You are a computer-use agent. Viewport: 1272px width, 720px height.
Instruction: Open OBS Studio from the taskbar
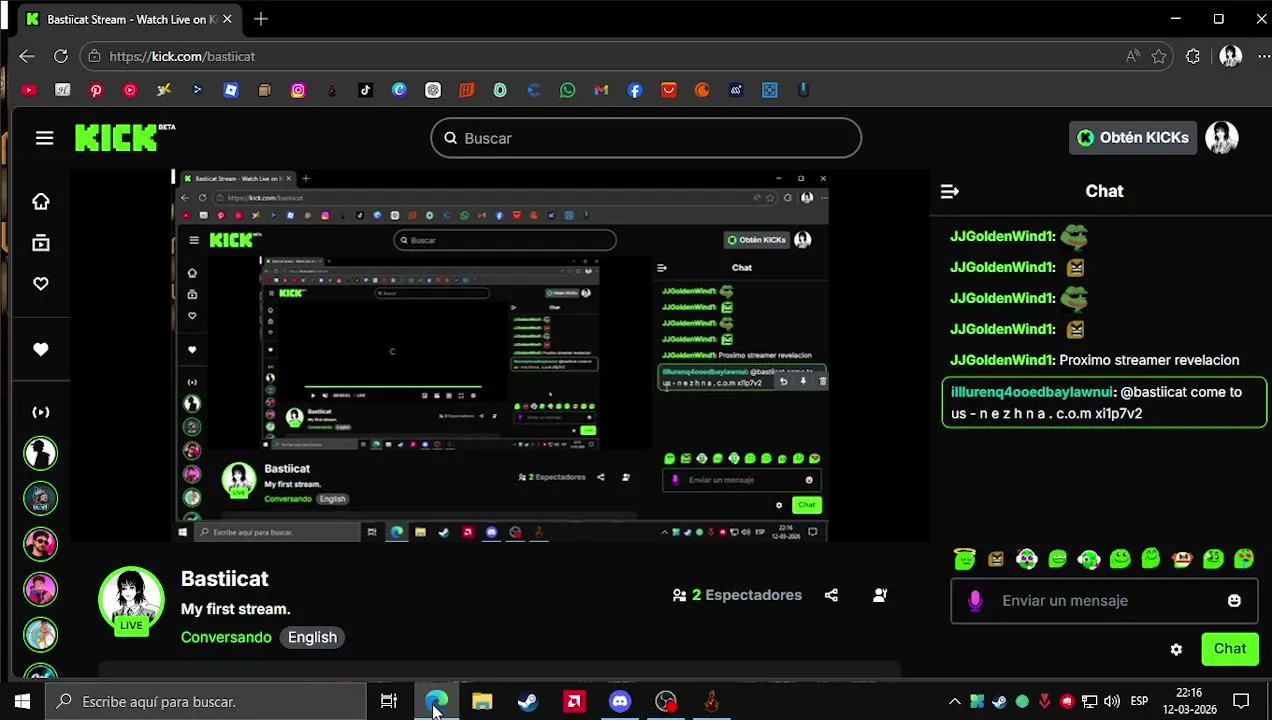[666, 702]
